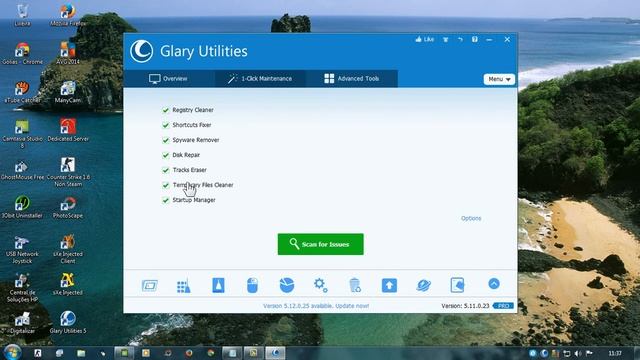The width and height of the screenshot is (640, 360).
Task: Open the help question mark icon
Action: pyautogui.click(x=475, y=40)
